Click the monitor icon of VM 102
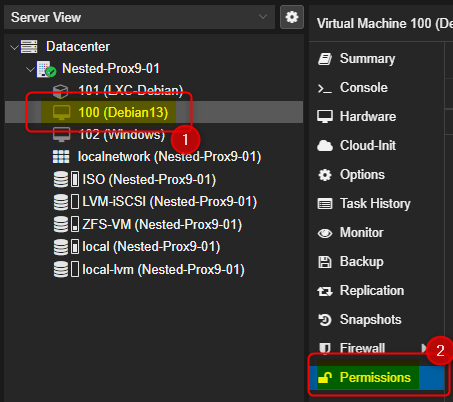The width and height of the screenshot is (453, 402). point(61,135)
